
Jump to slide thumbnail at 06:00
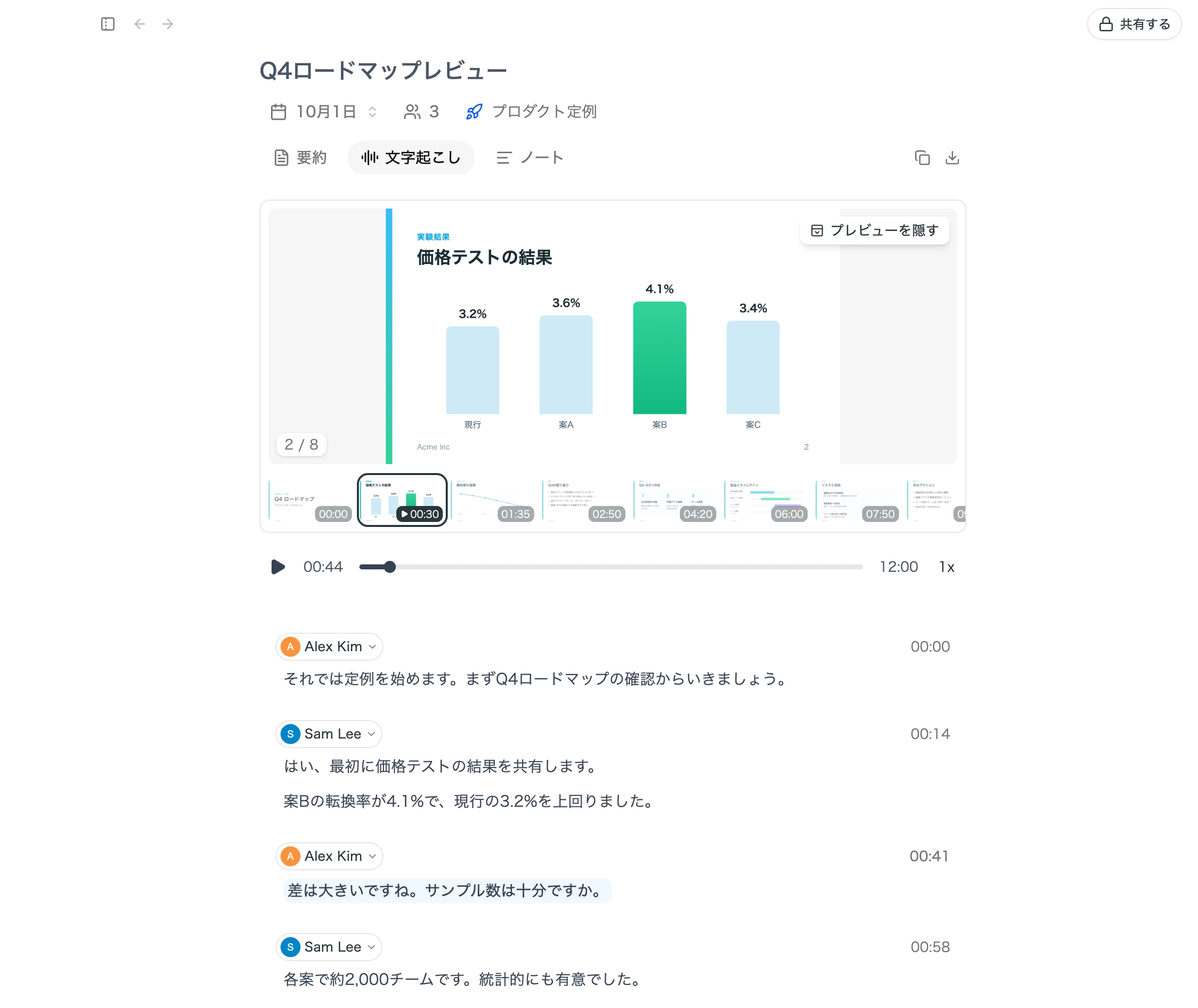766,501
